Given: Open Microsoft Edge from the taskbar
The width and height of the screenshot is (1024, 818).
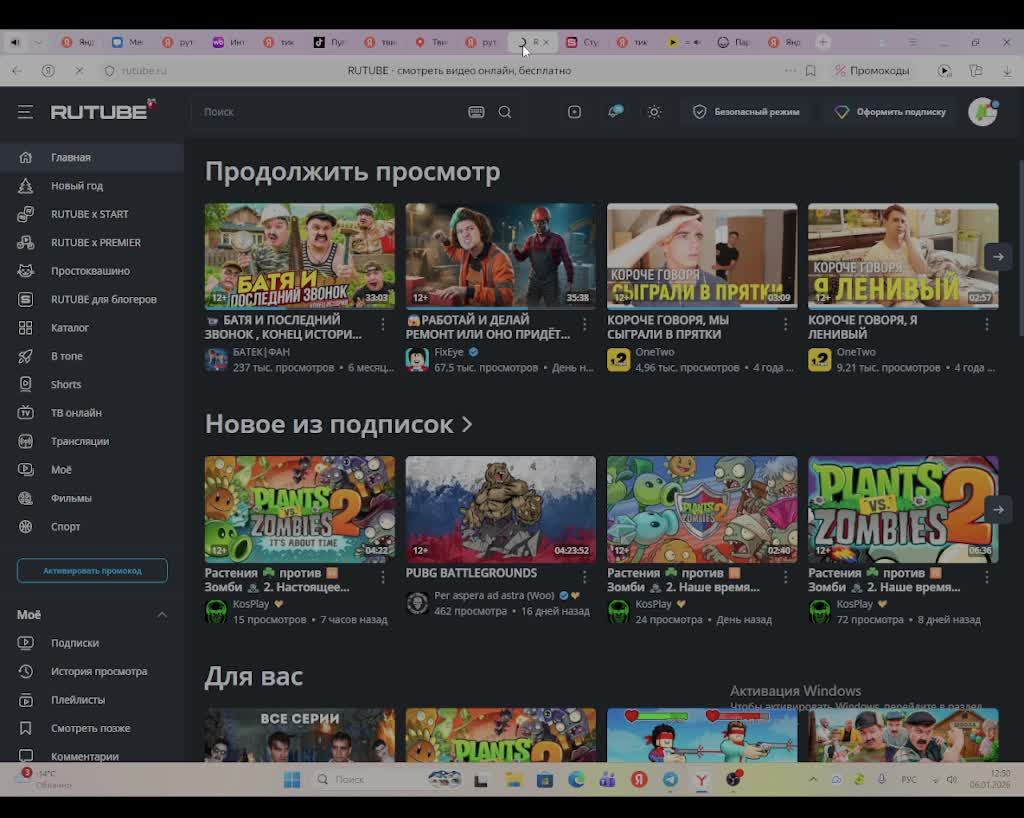Looking at the screenshot, I should point(576,779).
